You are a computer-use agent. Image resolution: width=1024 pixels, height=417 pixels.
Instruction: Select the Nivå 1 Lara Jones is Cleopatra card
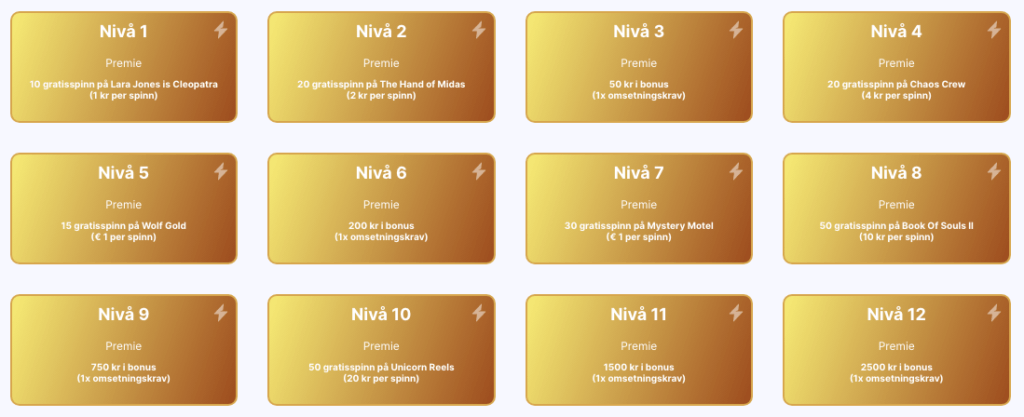point(123,67)
